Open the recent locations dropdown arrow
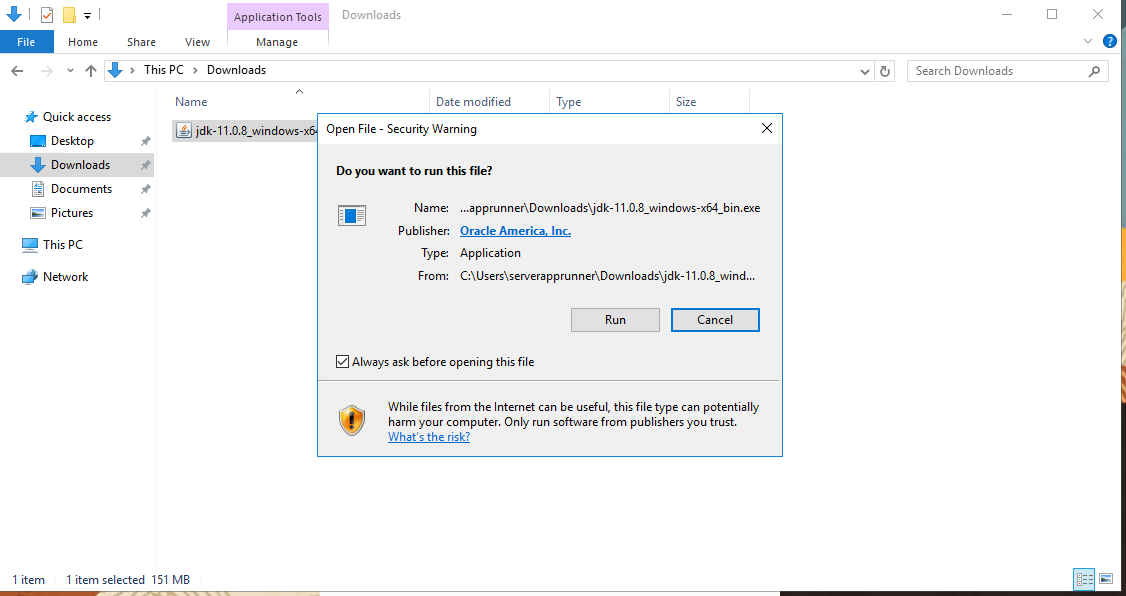This screenshot has width=1126, height=596. pyautogui.click(x=70, y=70)
